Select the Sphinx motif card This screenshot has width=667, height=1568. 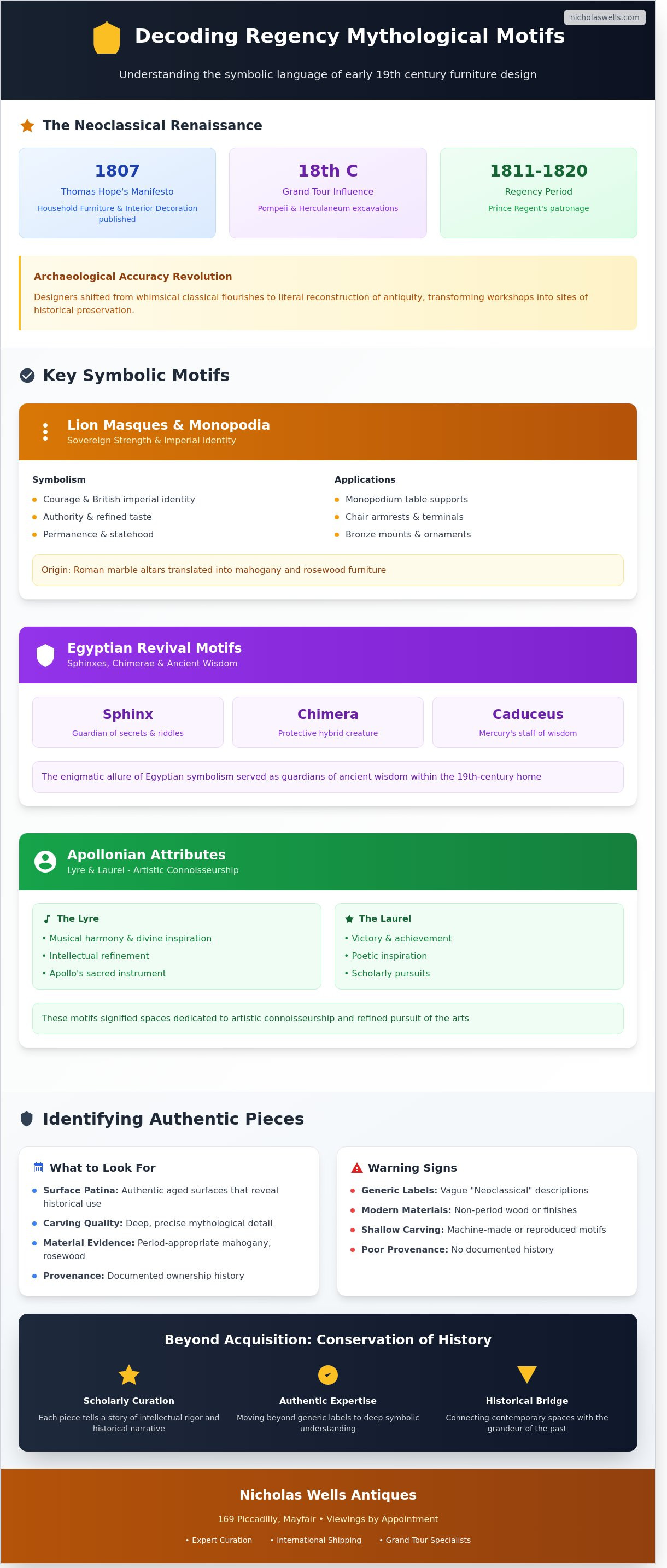click(128, 722)
